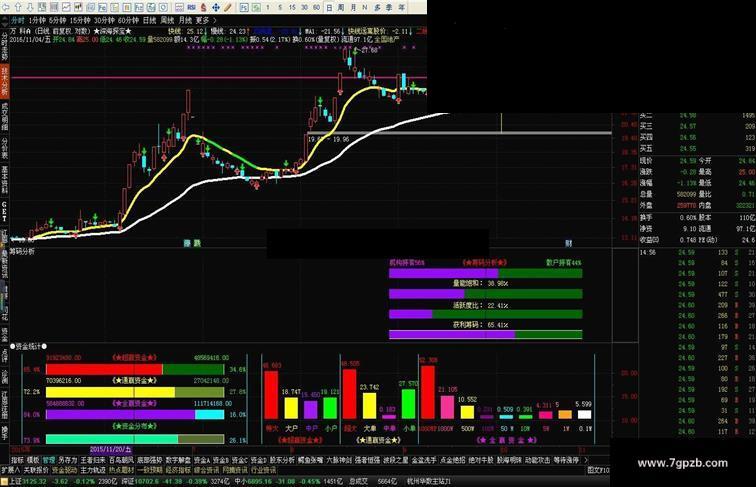Open the 1分钟 period tab
Screen dimensions: 756x487
(37, 20)
